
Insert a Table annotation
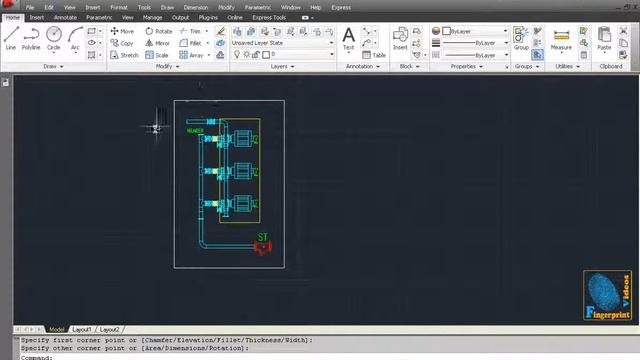point(373,55)
